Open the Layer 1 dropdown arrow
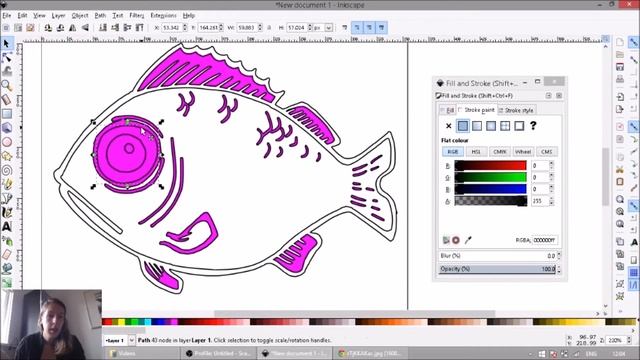Screen dimensions: 640x360 [131, 340]
